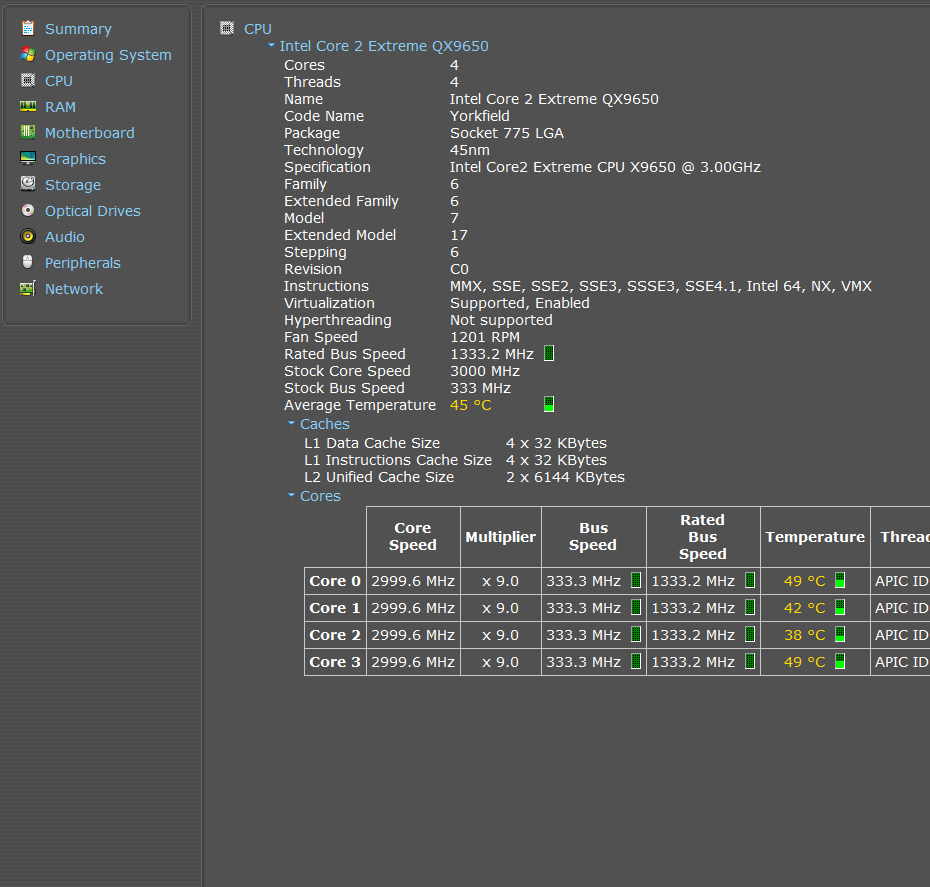Viewport: 930px width, 887px height.
Task: Open the Storage section
Action: coord(73,185)
